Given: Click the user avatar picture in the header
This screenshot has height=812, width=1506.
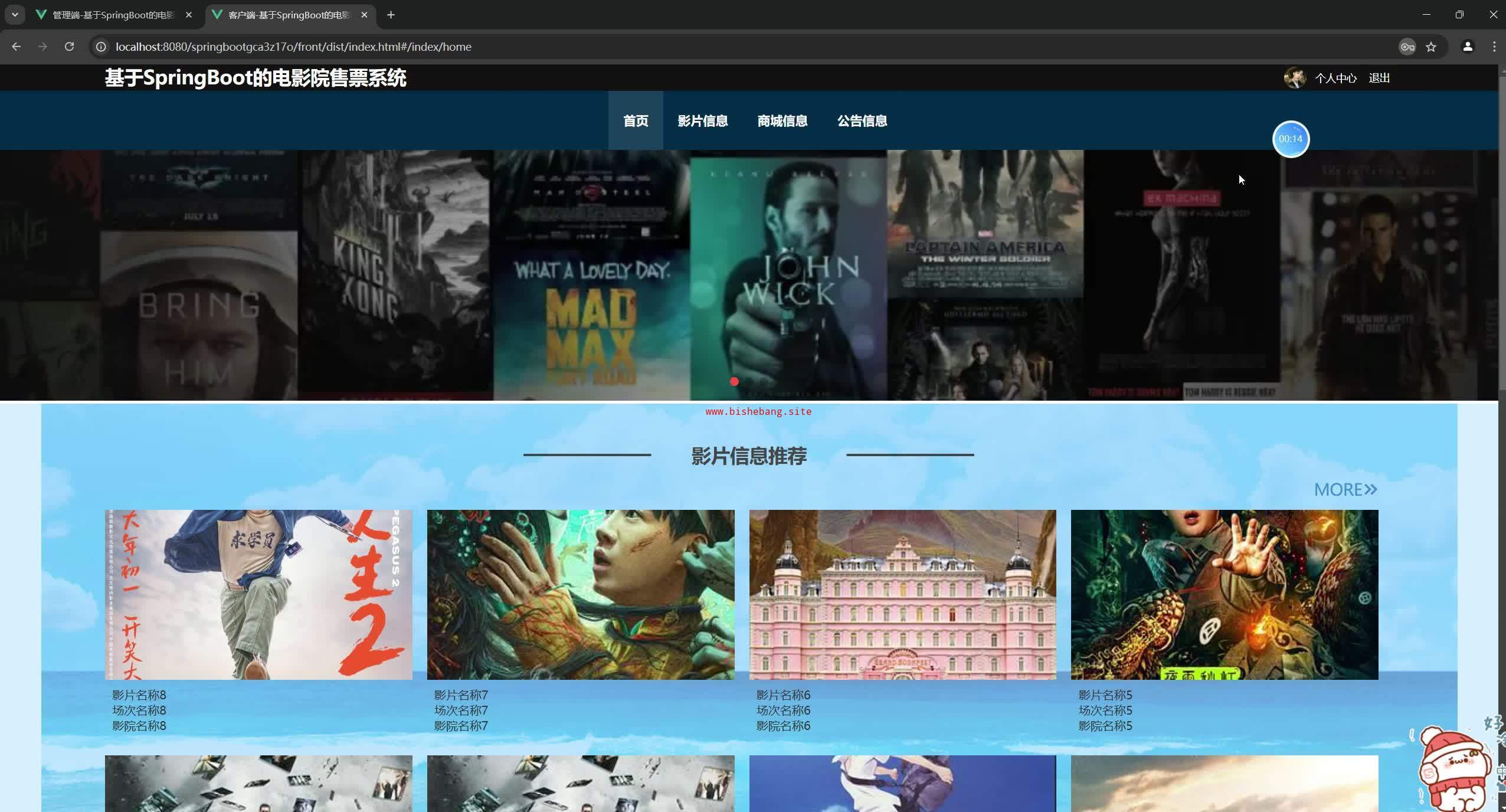Looking at the screenshot, I should coord(1295,78).
